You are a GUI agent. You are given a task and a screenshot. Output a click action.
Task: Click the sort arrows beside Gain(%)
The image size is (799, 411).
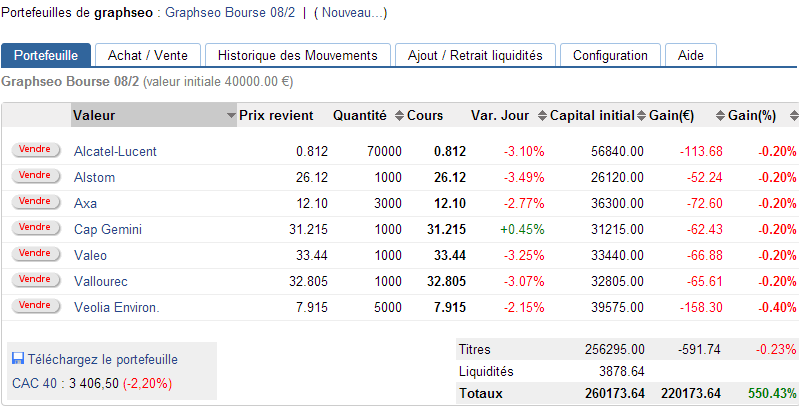pos(792,116)
